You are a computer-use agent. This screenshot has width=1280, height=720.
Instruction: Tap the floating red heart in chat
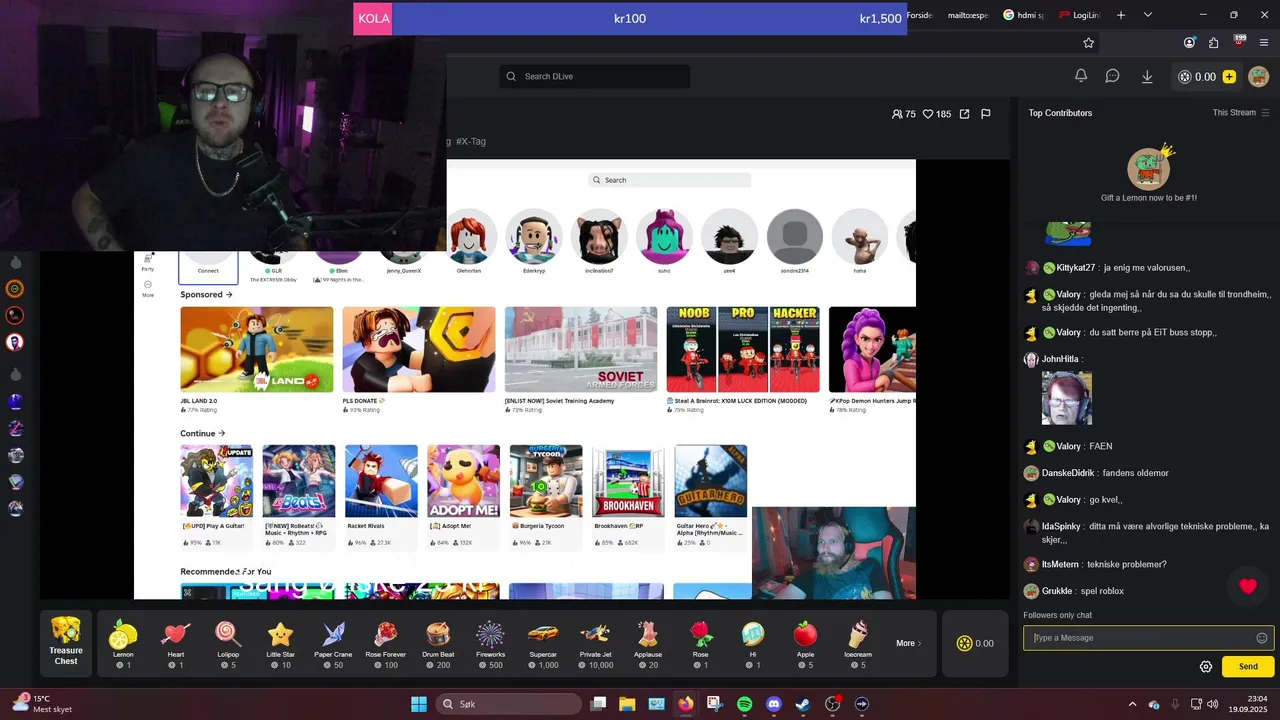[x=1247, y=587]
